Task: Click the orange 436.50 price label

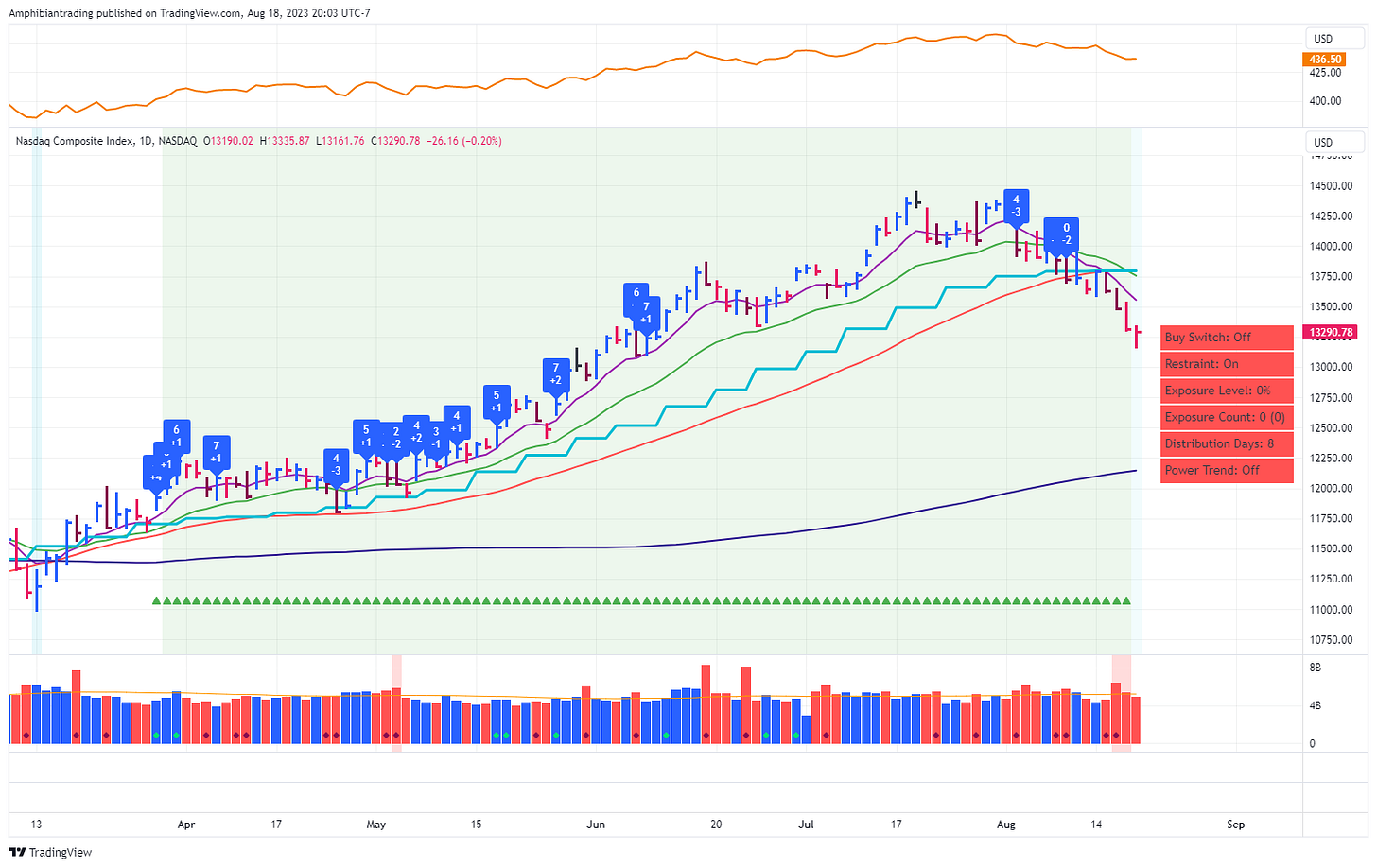Action: click(x=1324, y=60)
